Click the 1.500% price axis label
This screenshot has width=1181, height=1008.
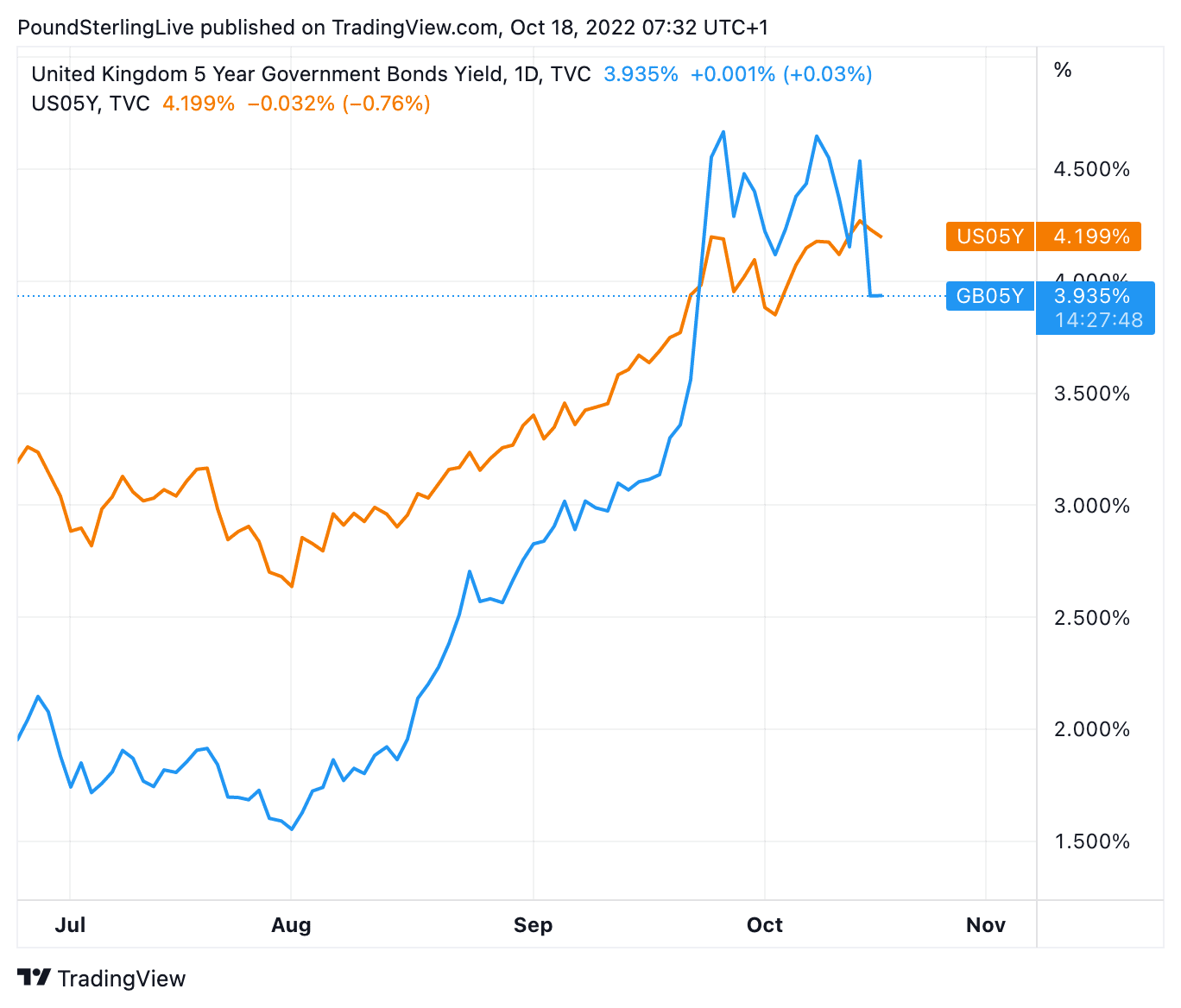tap(1091, 841)
